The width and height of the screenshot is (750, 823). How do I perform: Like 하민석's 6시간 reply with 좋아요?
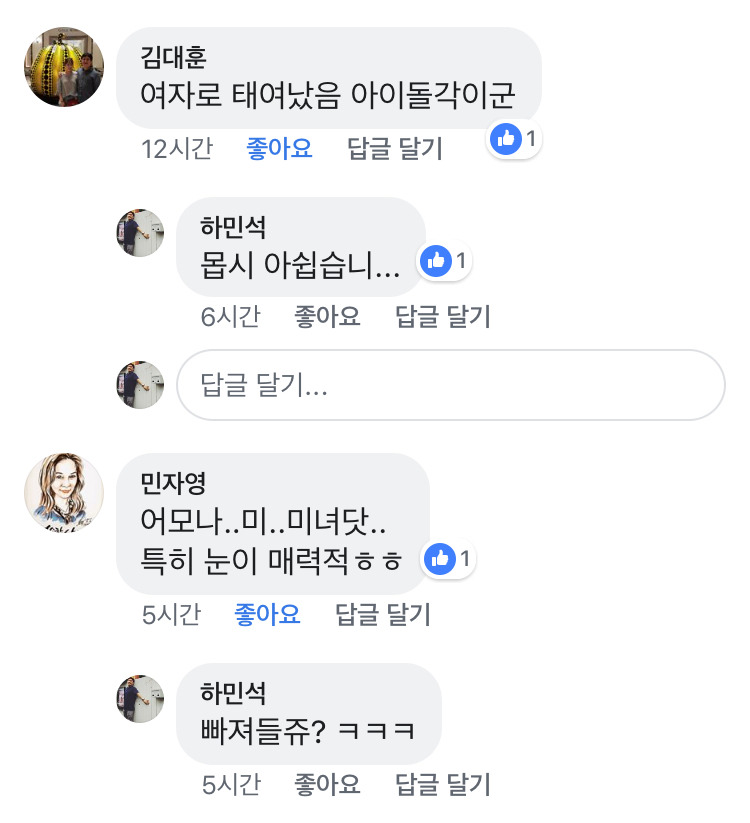point(328,316)
